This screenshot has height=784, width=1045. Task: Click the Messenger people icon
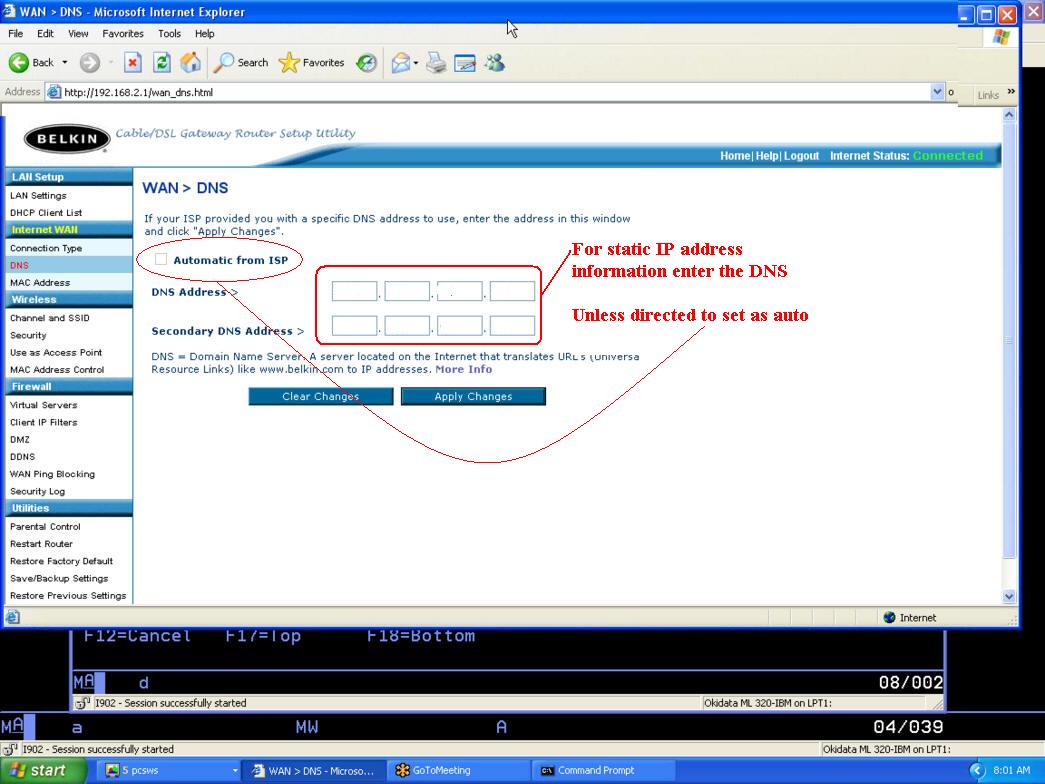pos(495,63)
